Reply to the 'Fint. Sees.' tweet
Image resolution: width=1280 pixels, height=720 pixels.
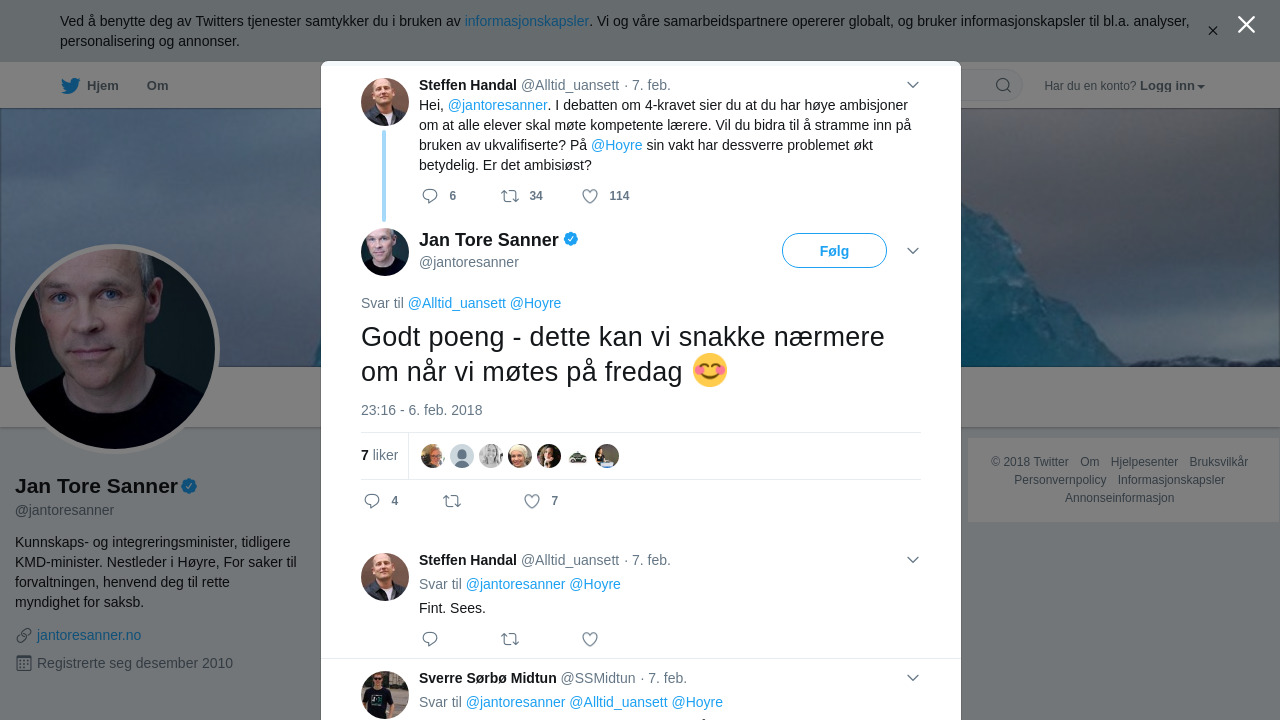click(430, 639)
